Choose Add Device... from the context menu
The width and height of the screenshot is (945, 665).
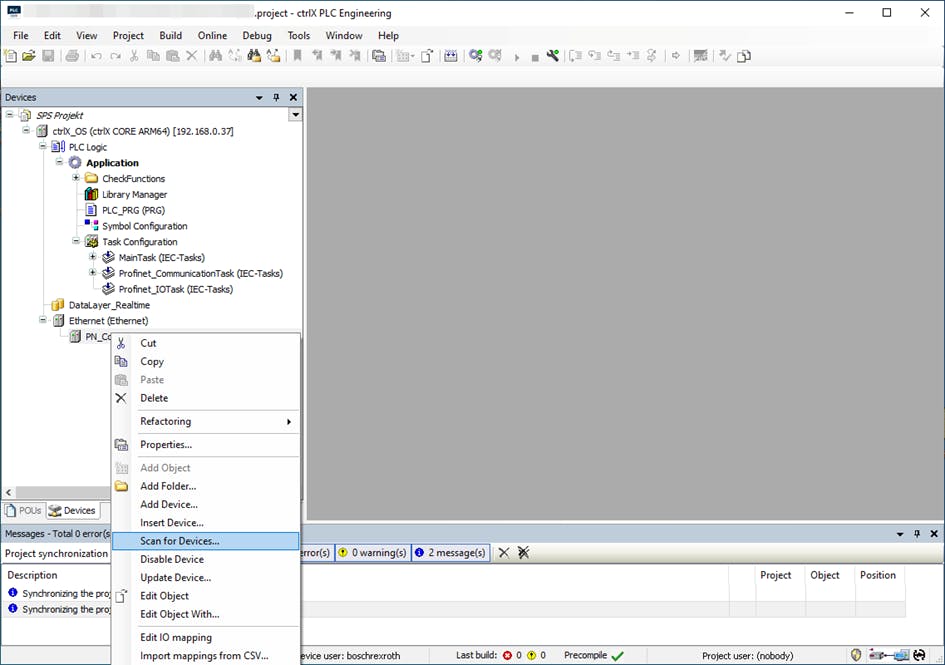click(x=169, y=505)
